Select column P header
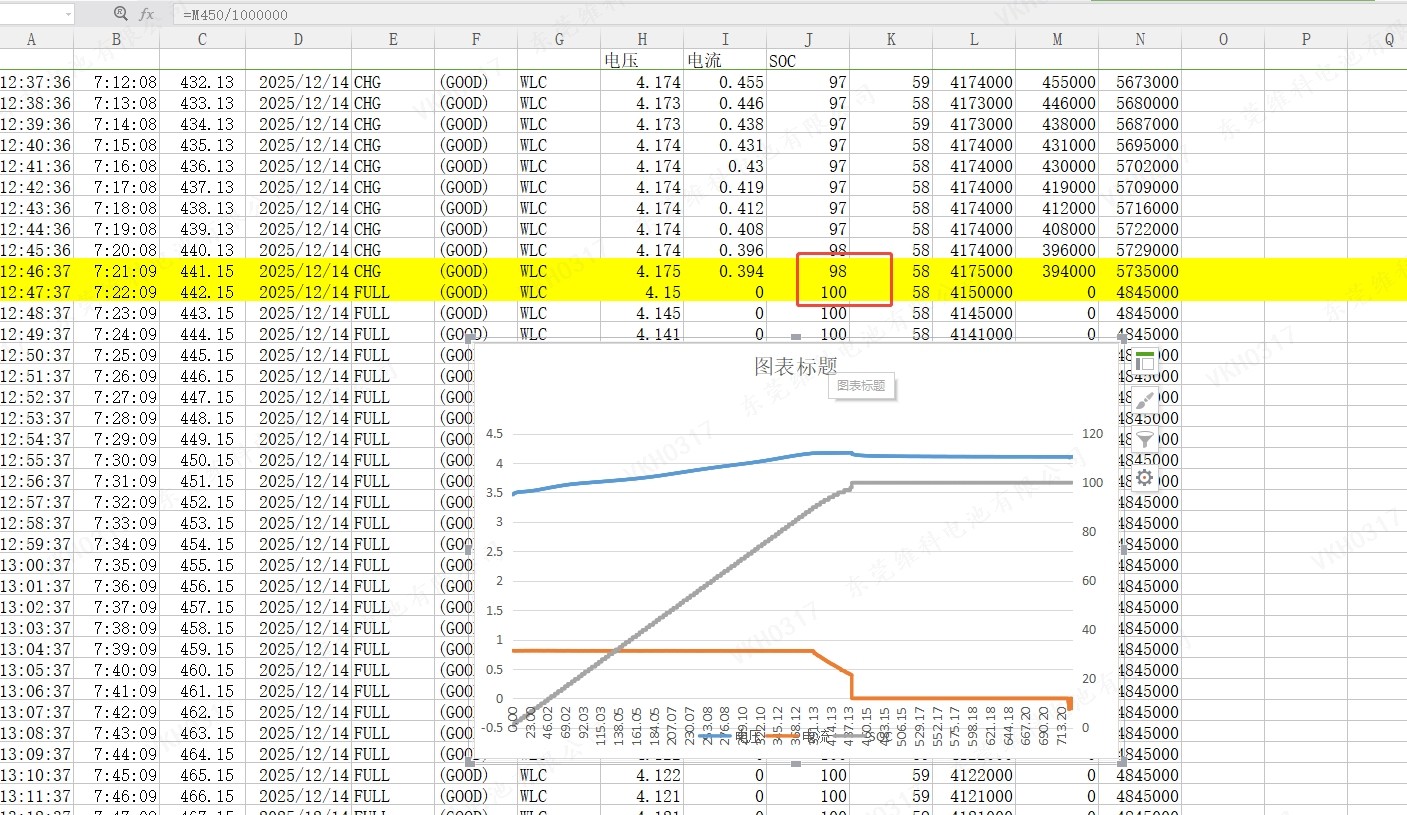The image size is (1407, 815). pyautogui.click(x=1306, y=39)
